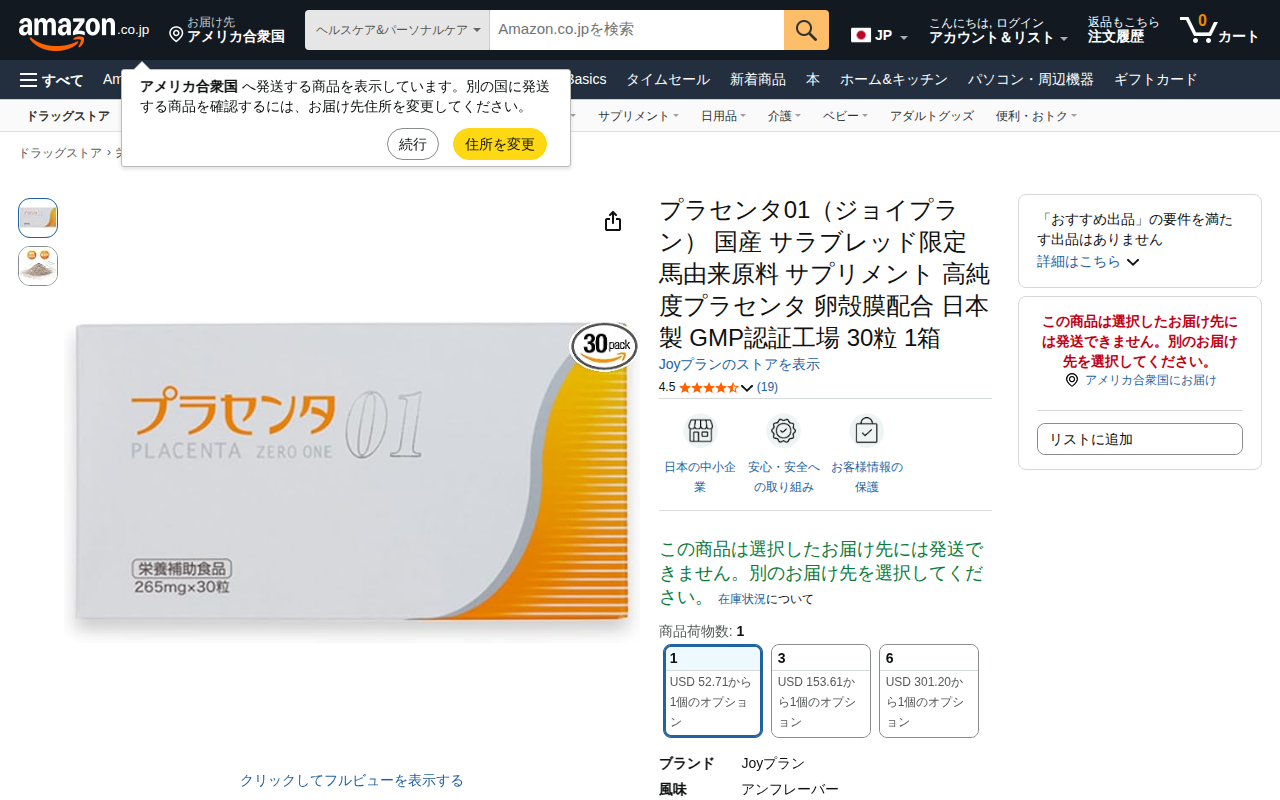Select the second product thumbnail
This screenshot has width=1280, height=800.
[x=38, y=266]
